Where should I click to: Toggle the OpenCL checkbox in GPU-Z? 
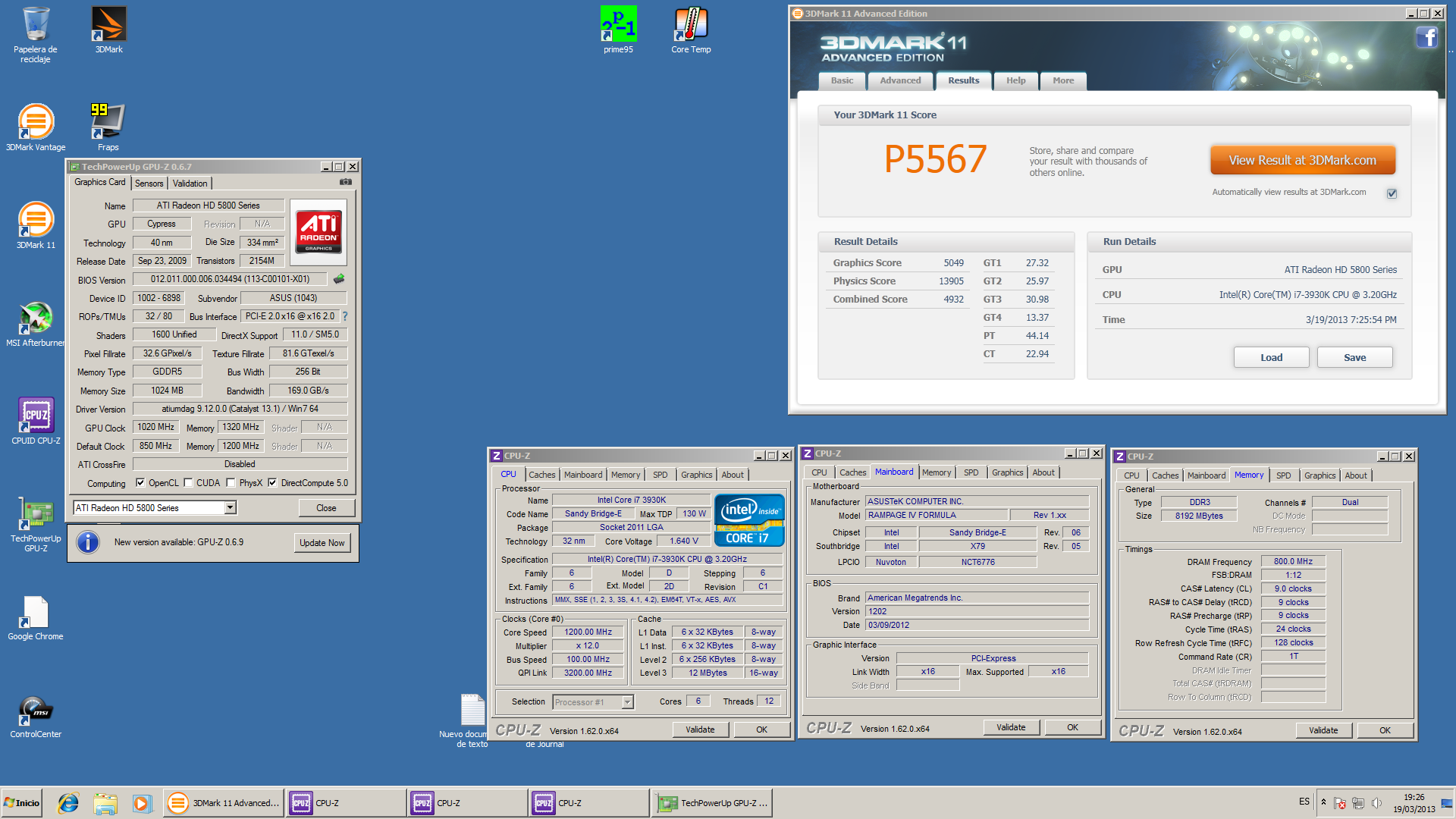(x=140, y=483)
